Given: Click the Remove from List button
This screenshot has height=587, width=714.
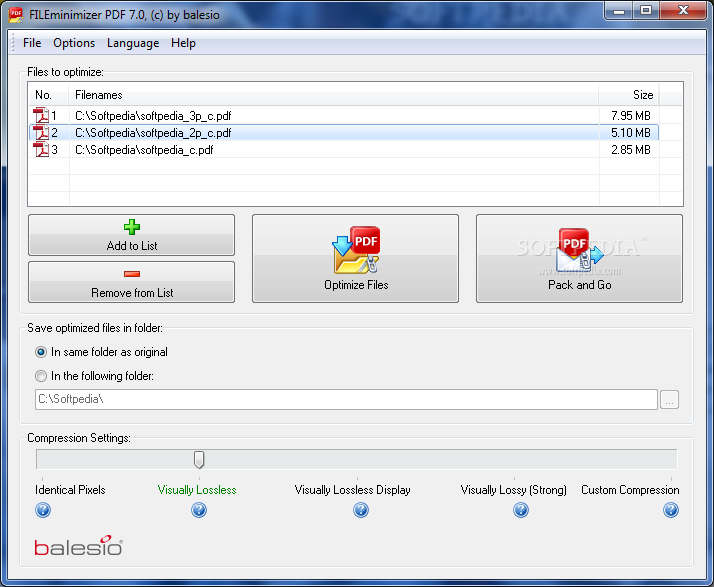Looking at the screenshot, I should coord(132,282).
